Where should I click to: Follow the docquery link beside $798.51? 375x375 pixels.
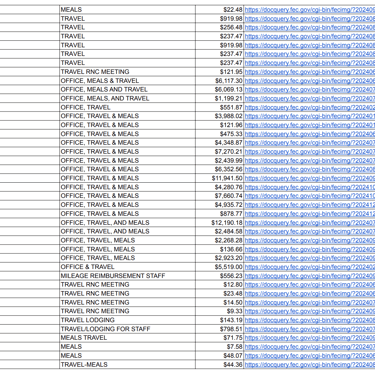310,329
